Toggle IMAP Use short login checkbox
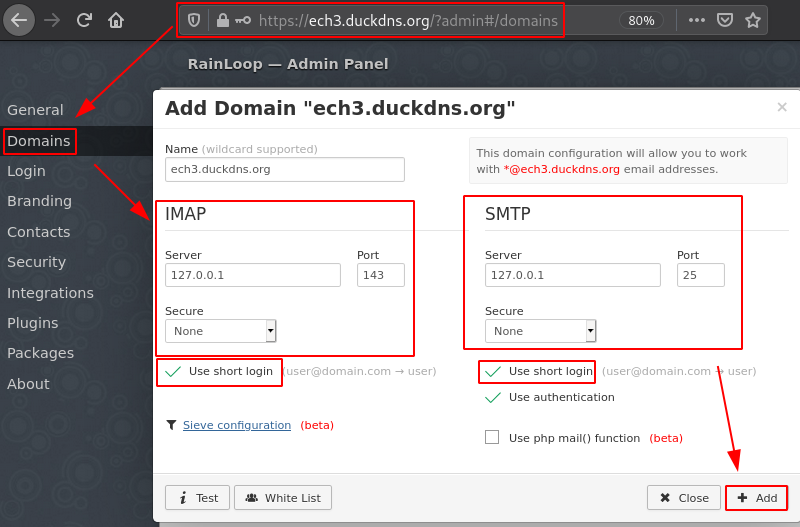Image resolution: width=800 pixels, height=527 pixels. pos(173,371)
